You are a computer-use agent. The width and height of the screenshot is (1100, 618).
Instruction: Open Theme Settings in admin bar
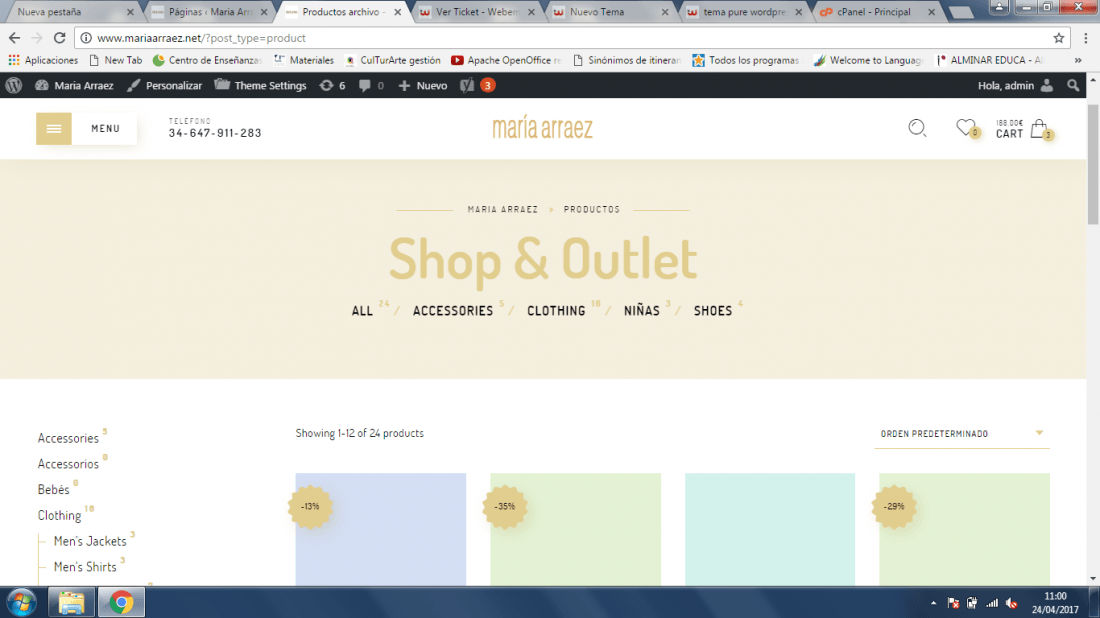(x=260, y=86)
